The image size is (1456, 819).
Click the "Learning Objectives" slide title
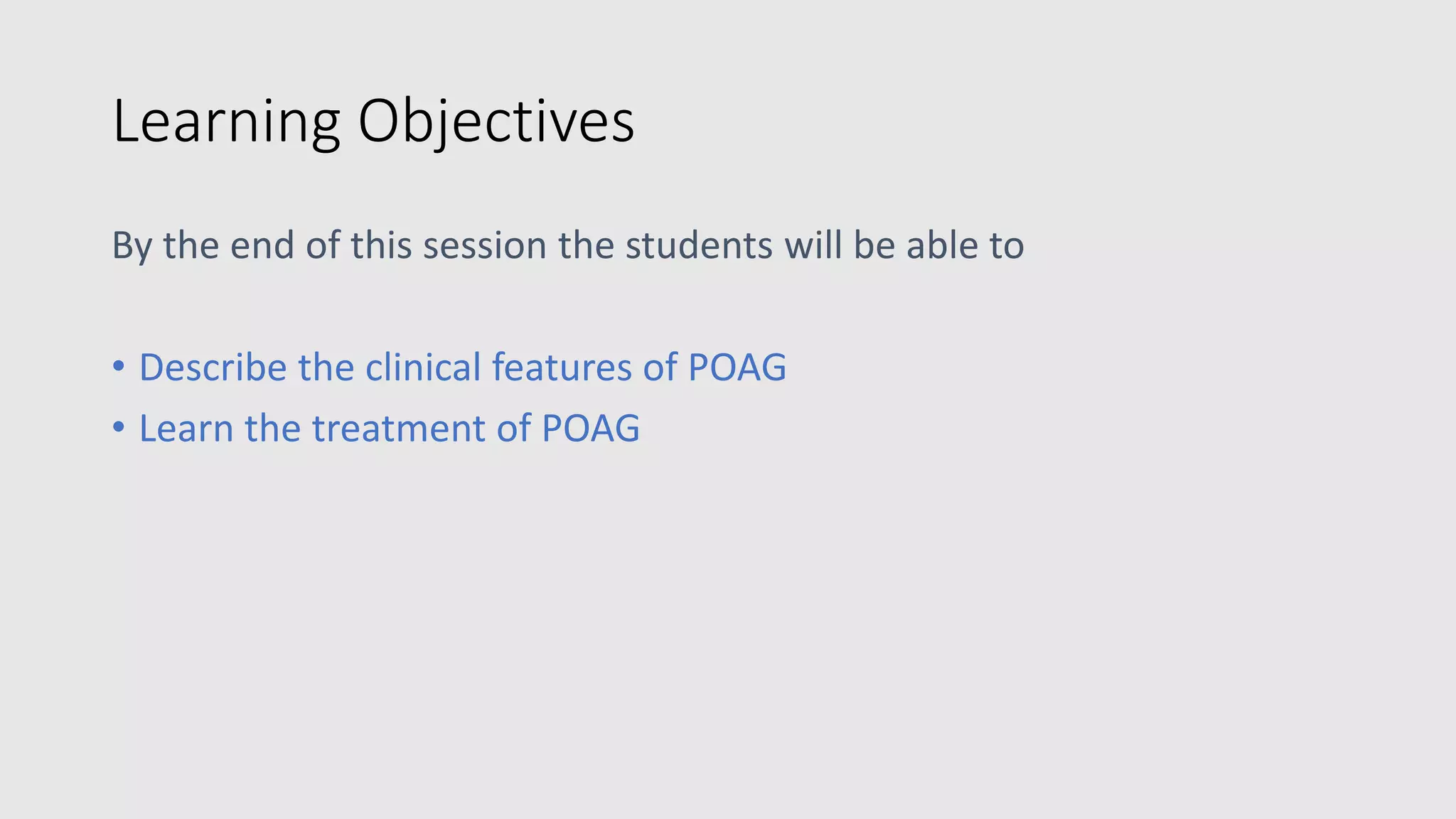(x=373, y=122)
